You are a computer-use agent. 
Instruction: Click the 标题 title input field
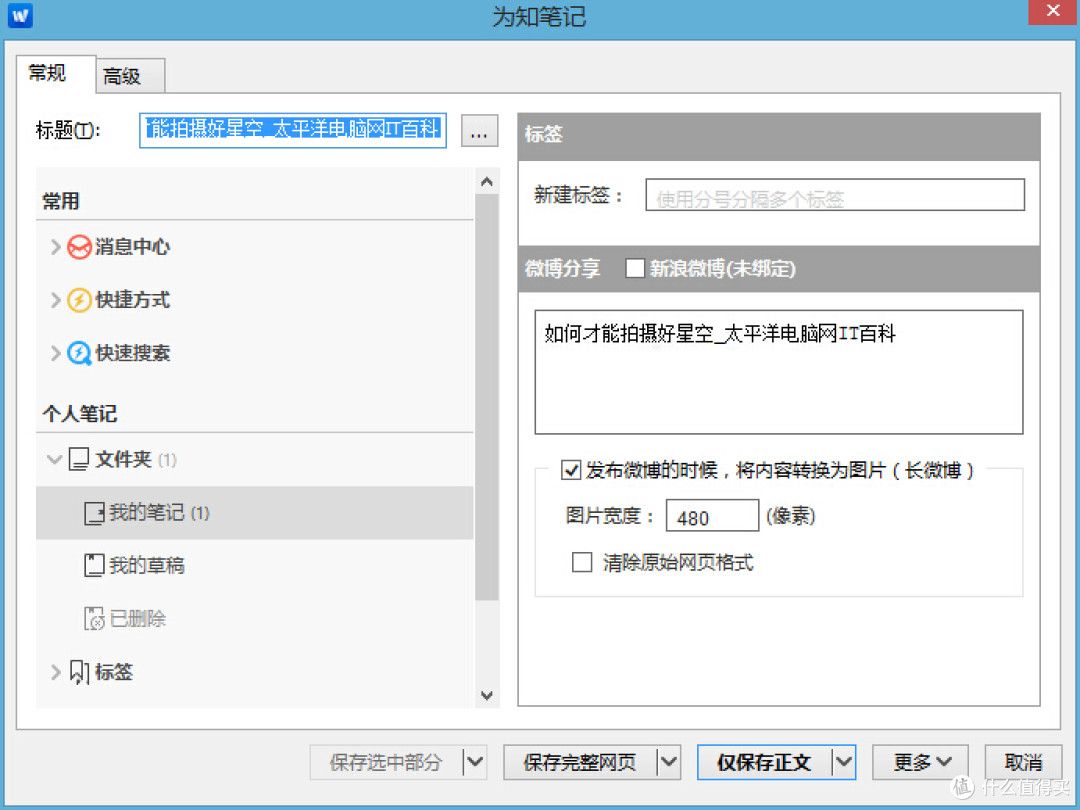point(293,130)
